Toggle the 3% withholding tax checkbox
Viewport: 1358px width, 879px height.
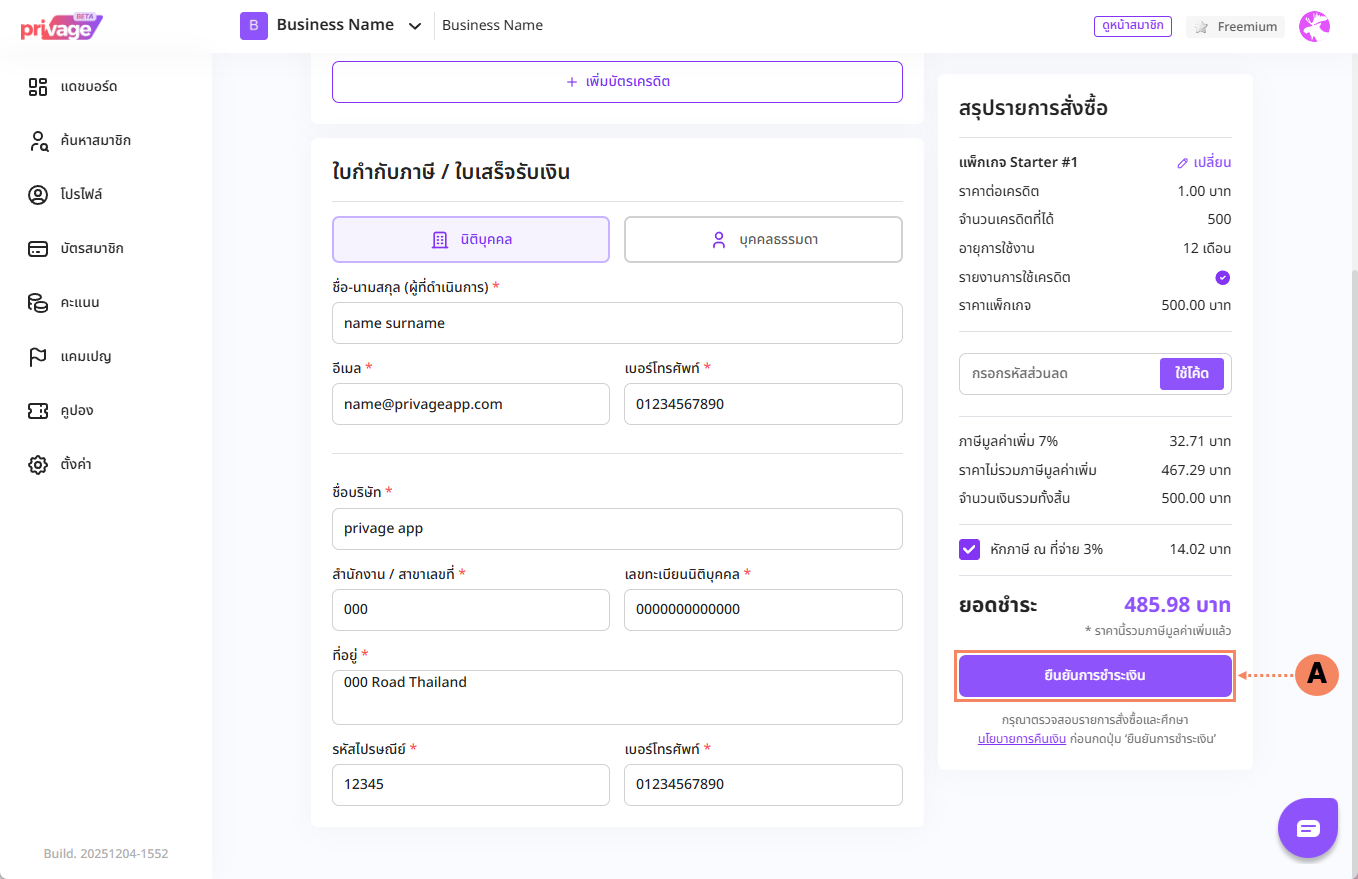969,549
